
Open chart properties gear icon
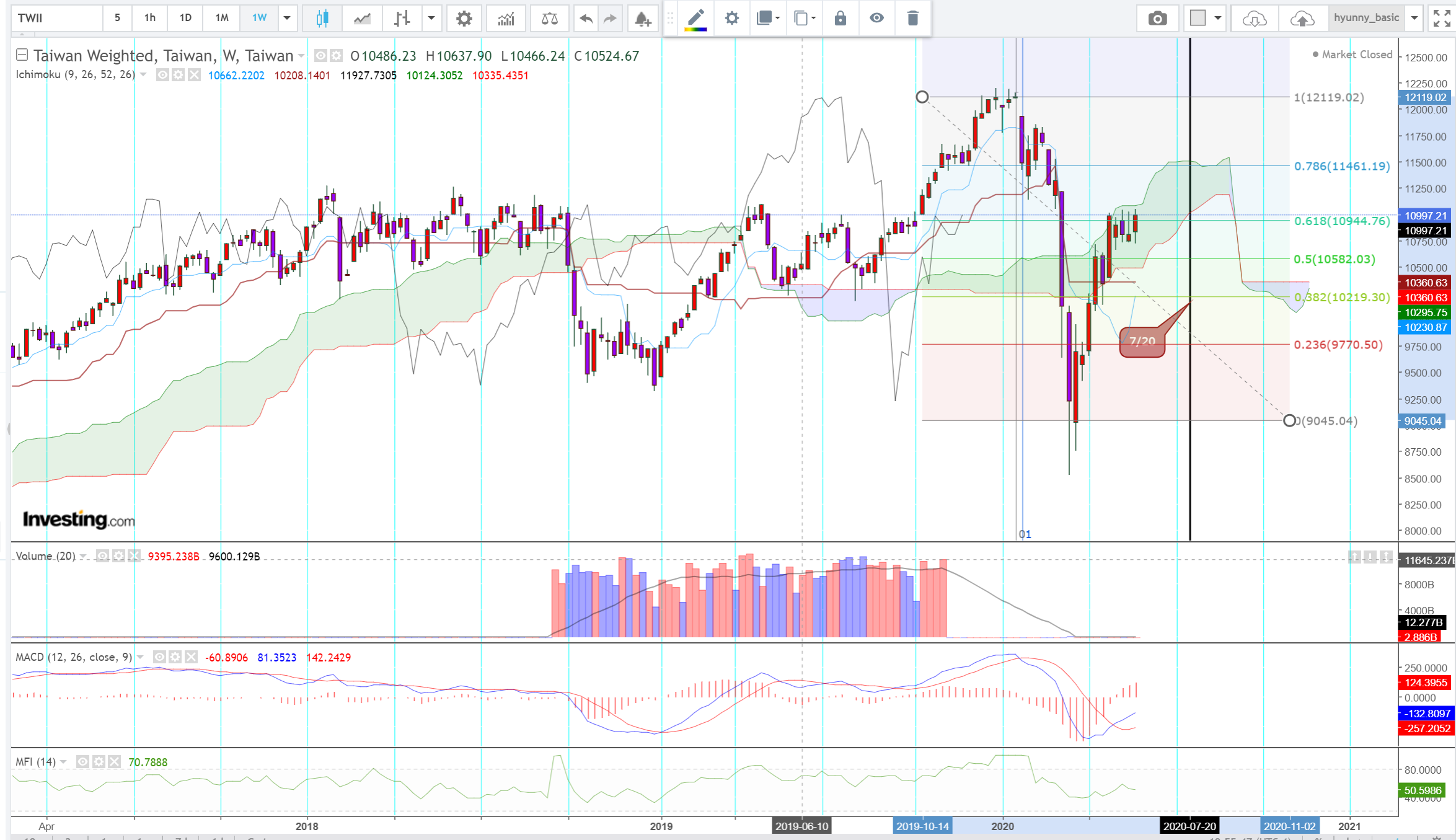[x=464, y=18]
